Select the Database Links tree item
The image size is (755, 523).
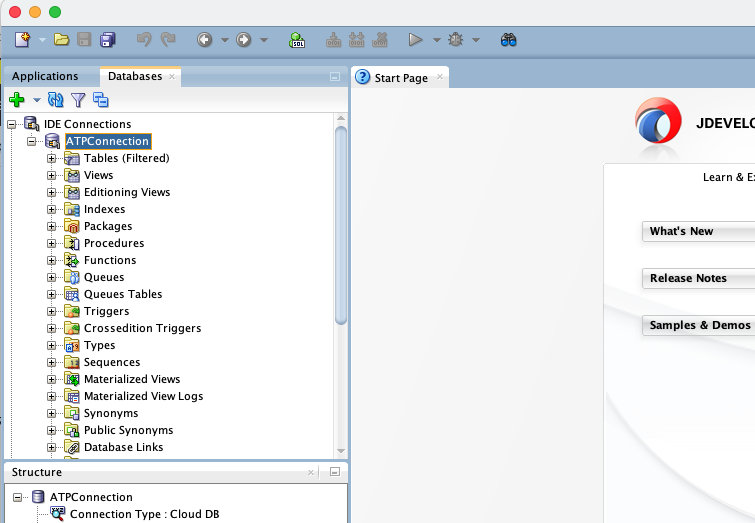point(123,447)
